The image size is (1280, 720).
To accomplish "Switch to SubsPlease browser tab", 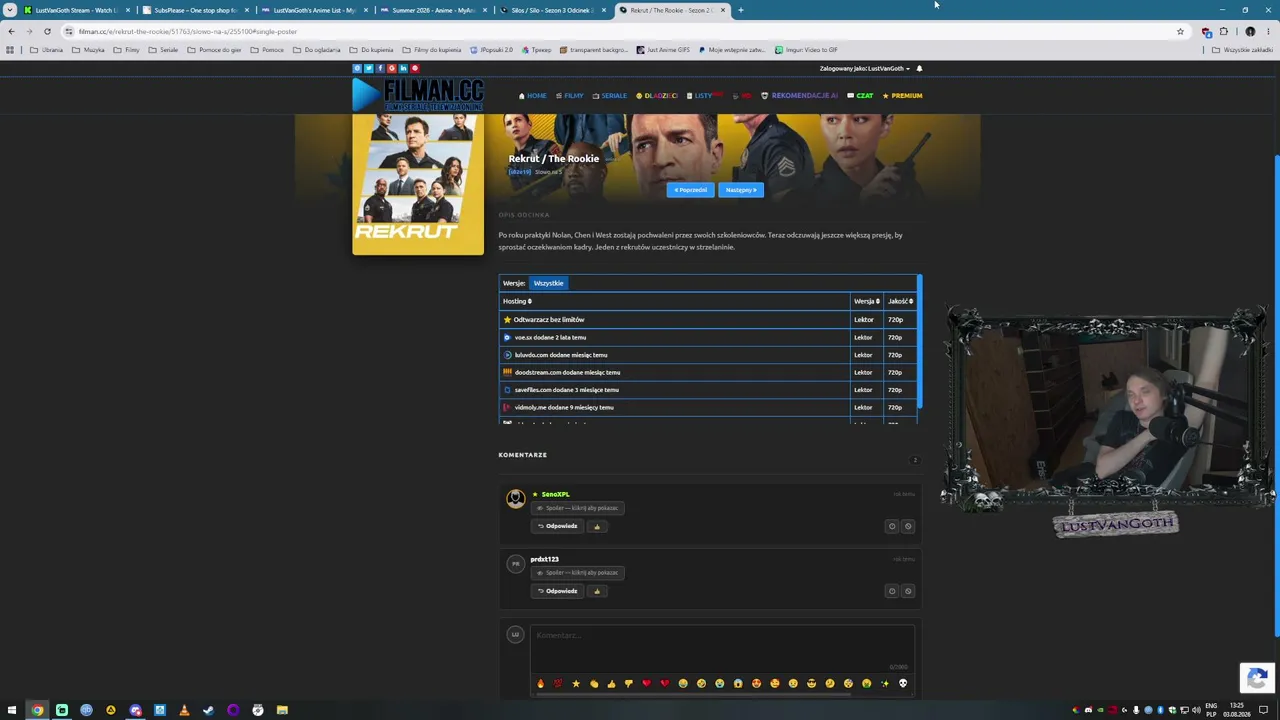I will (x=195, y=10).
